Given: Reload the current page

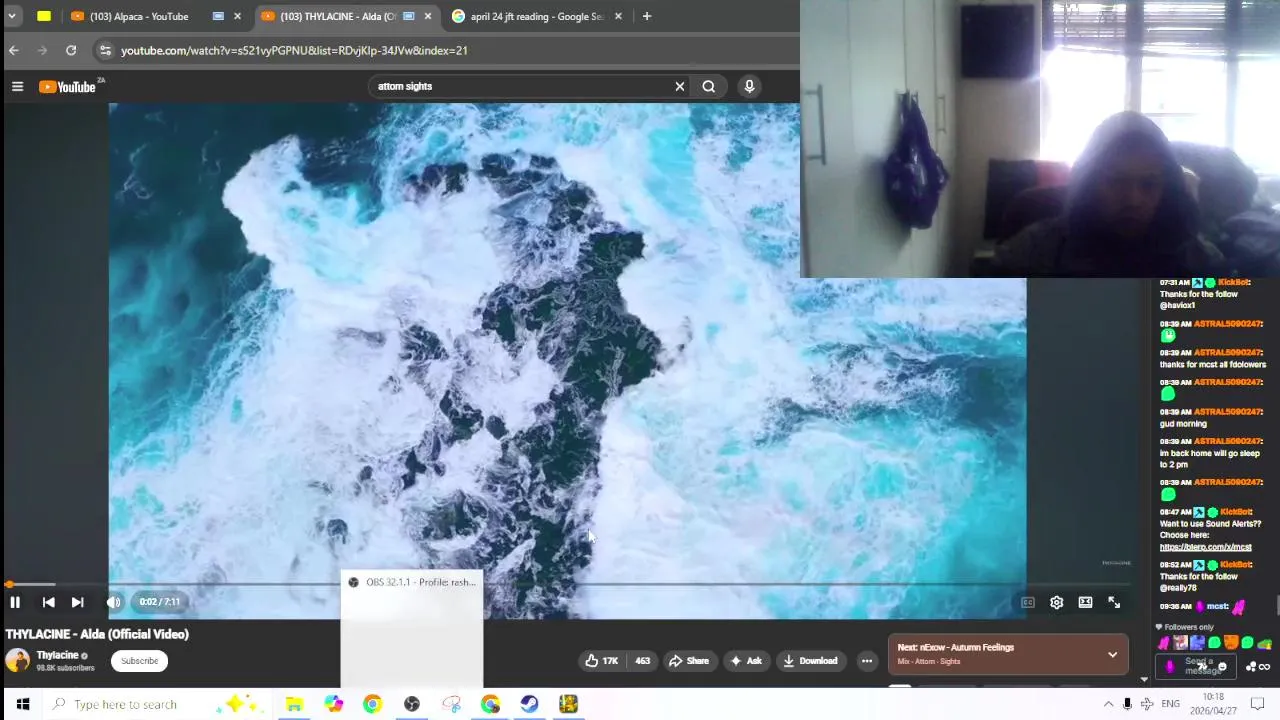Looking at the screenshot, I should (x=71, y=50).
